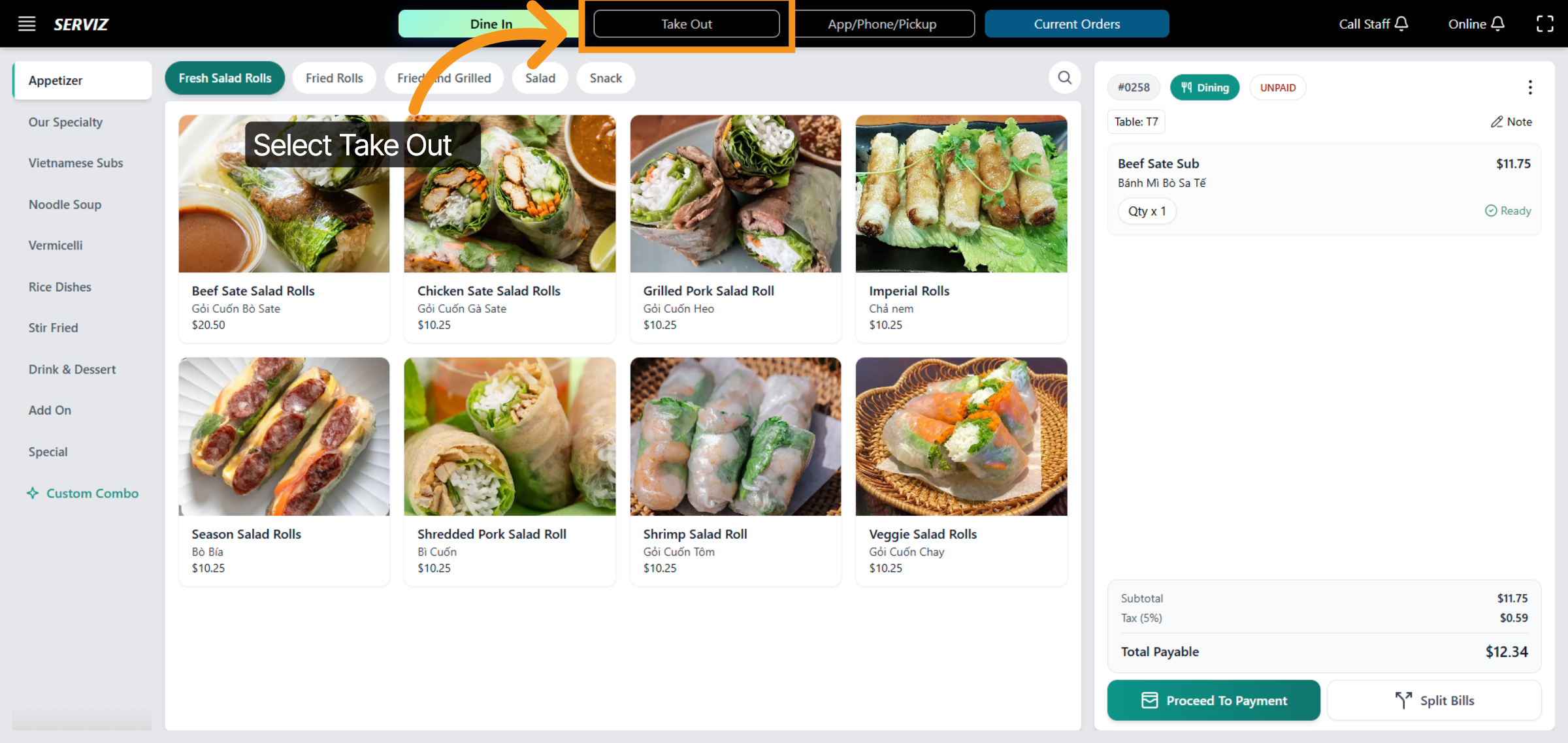Select the Salad filter chip
1568x743 pixels.
540,78
